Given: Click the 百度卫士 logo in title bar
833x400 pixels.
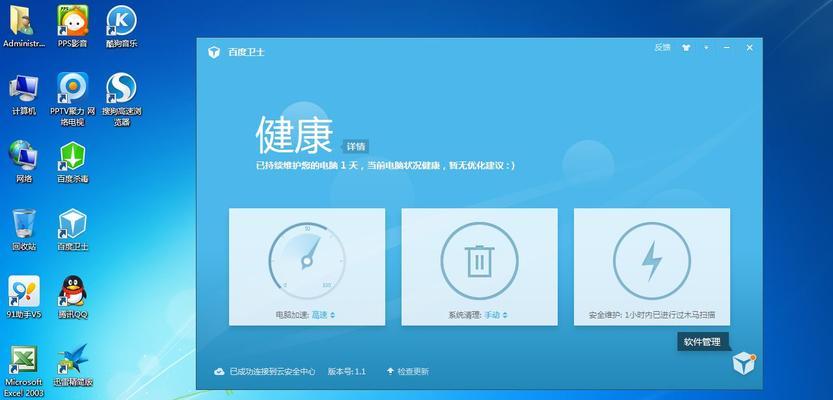Looking at the screenshot, I should click(x=214, y=52).
